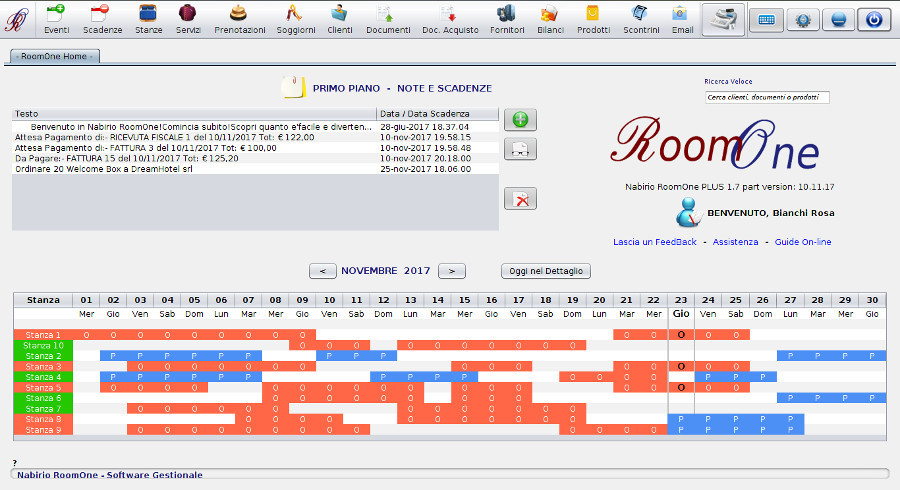Select Stanza 9 row label
The width and height of the screenshot is (900, 490).
[x=43, y=430]
